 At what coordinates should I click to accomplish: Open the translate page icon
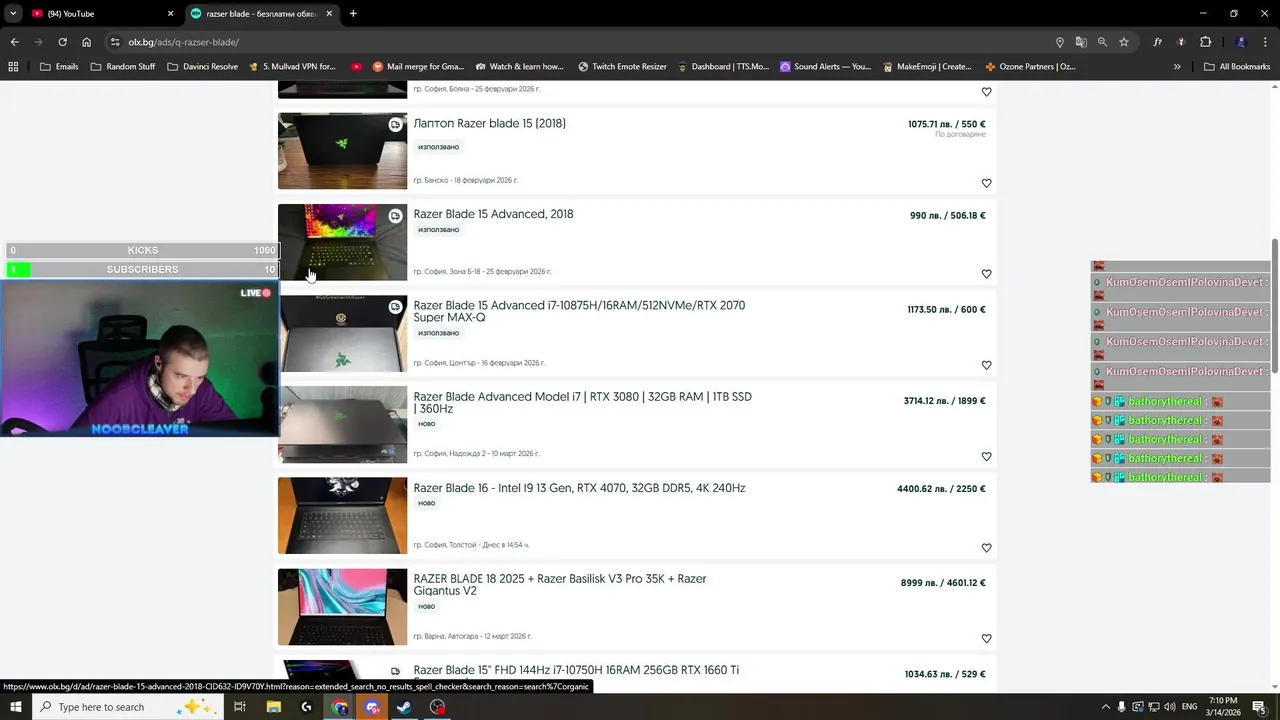1081,42
